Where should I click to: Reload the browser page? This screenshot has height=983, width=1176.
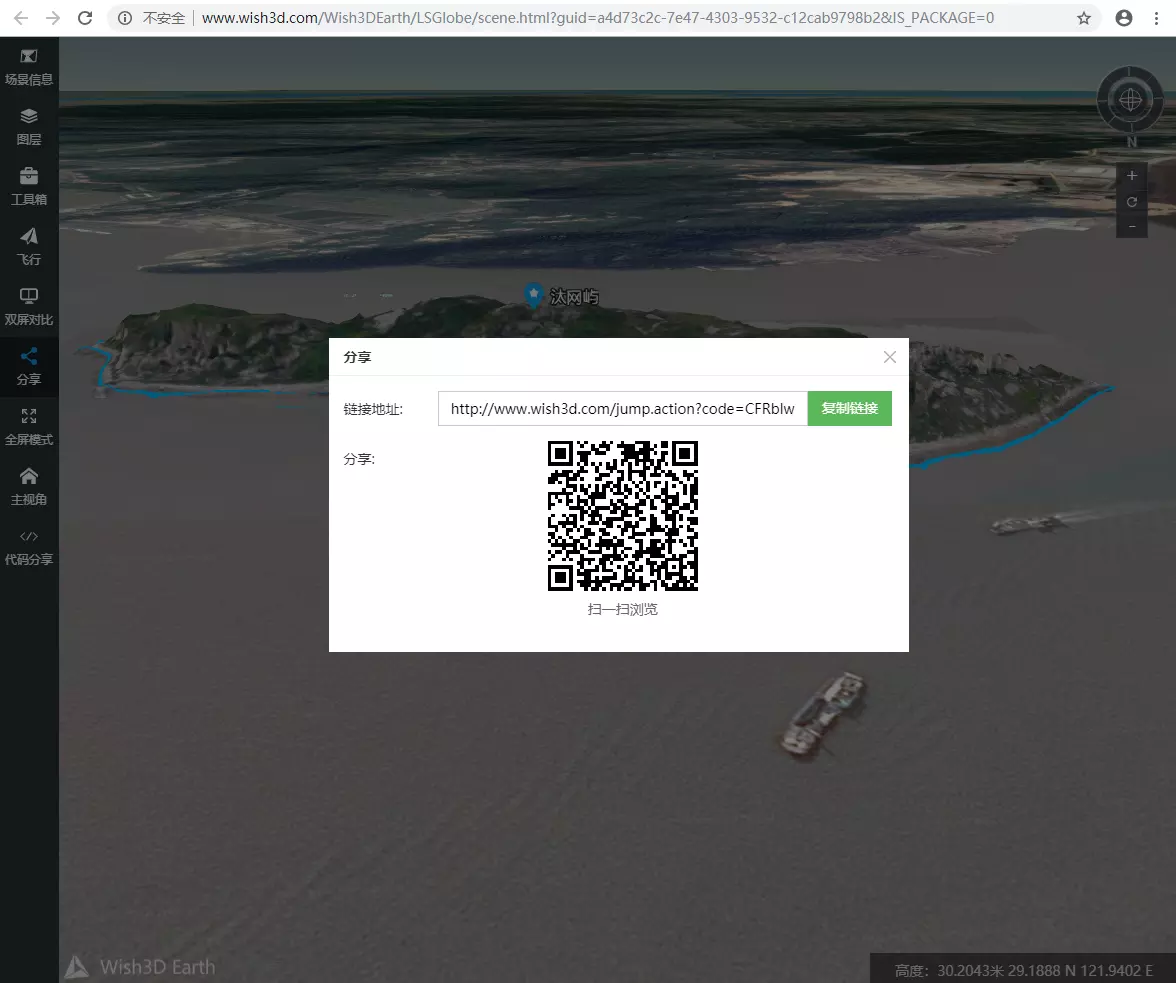click(85, 18)
